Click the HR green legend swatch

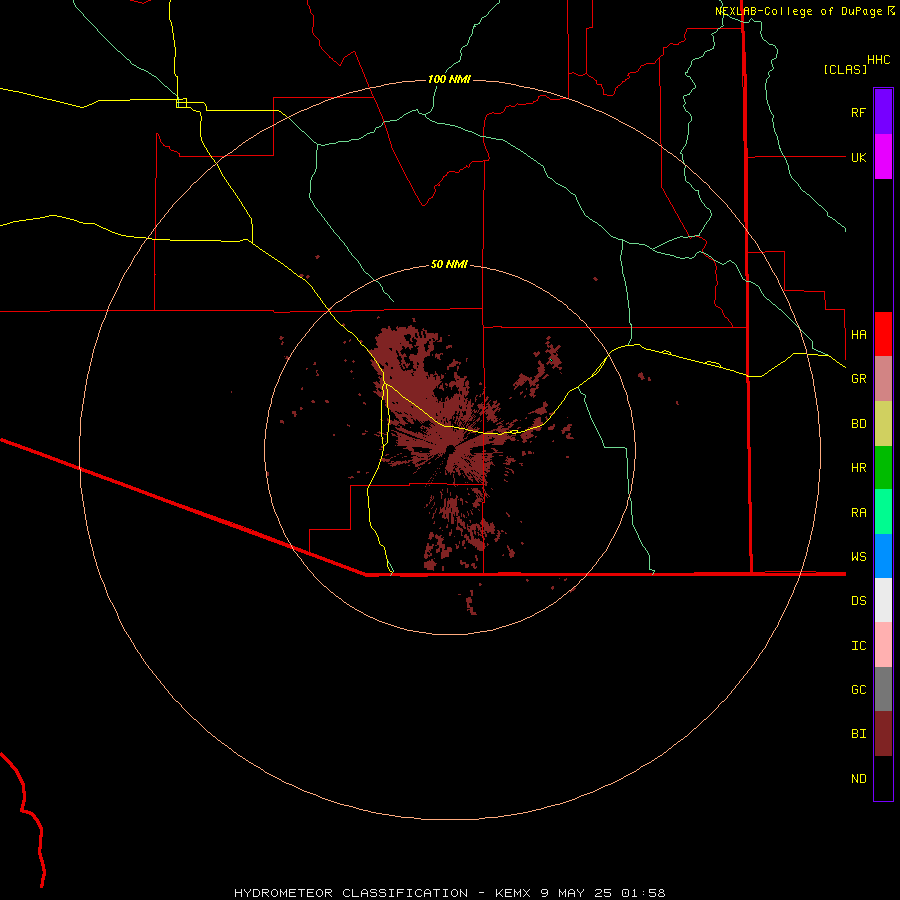click(x=883, y=468)
